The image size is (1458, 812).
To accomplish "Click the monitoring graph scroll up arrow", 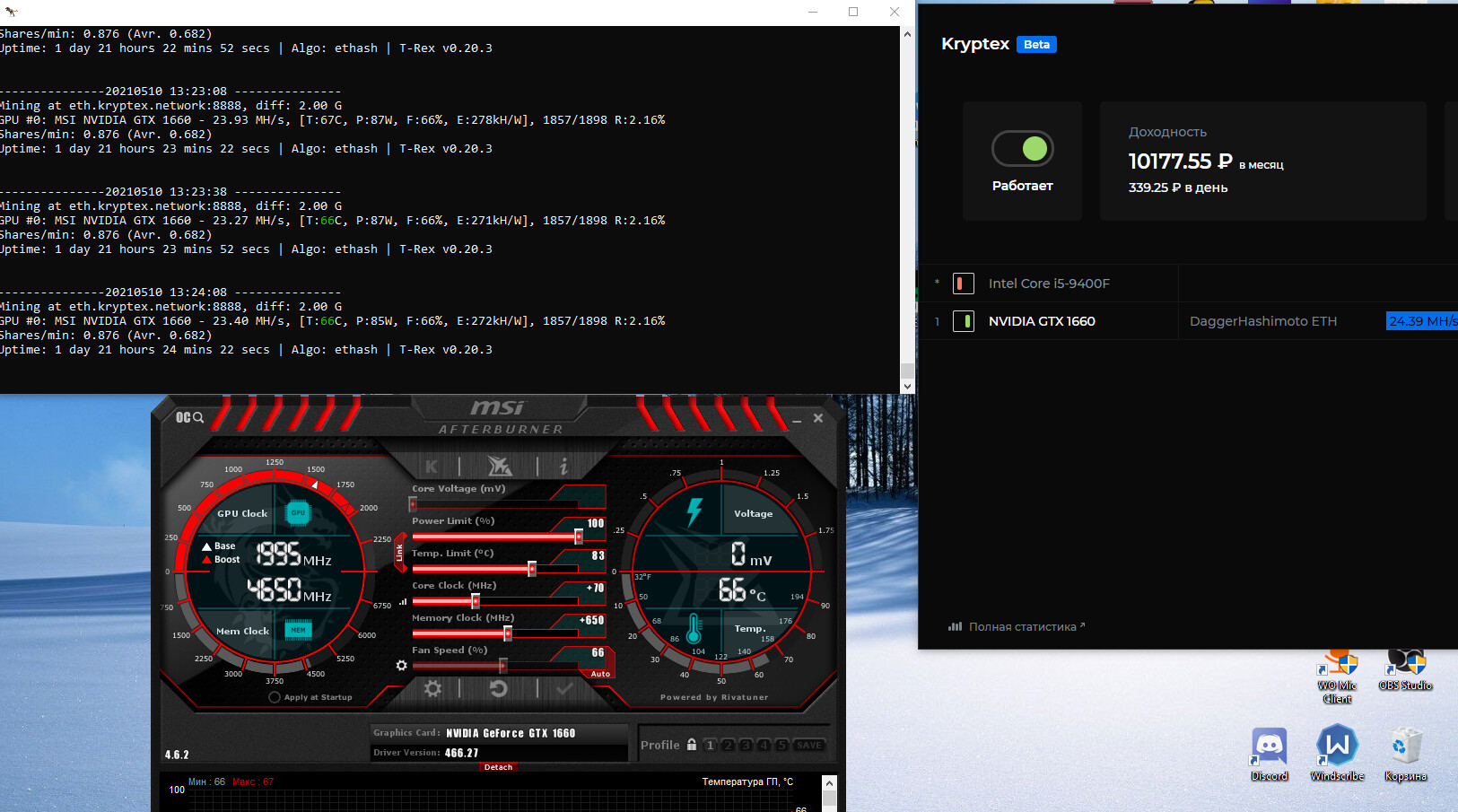I will click(829, 783).
